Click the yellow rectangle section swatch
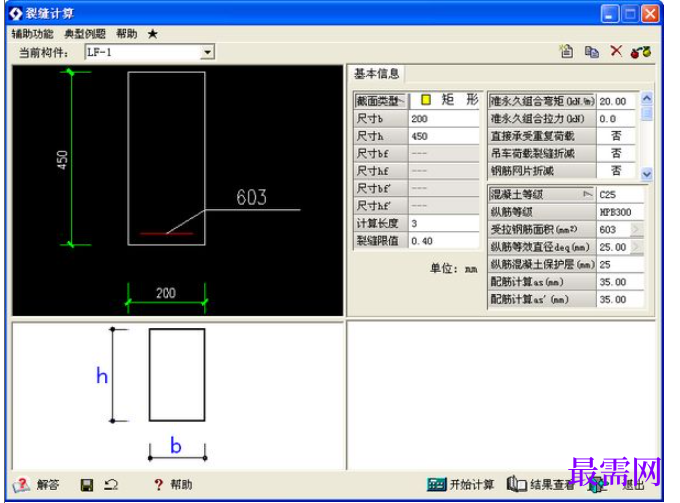680x503 pixels. click(426, 100)
